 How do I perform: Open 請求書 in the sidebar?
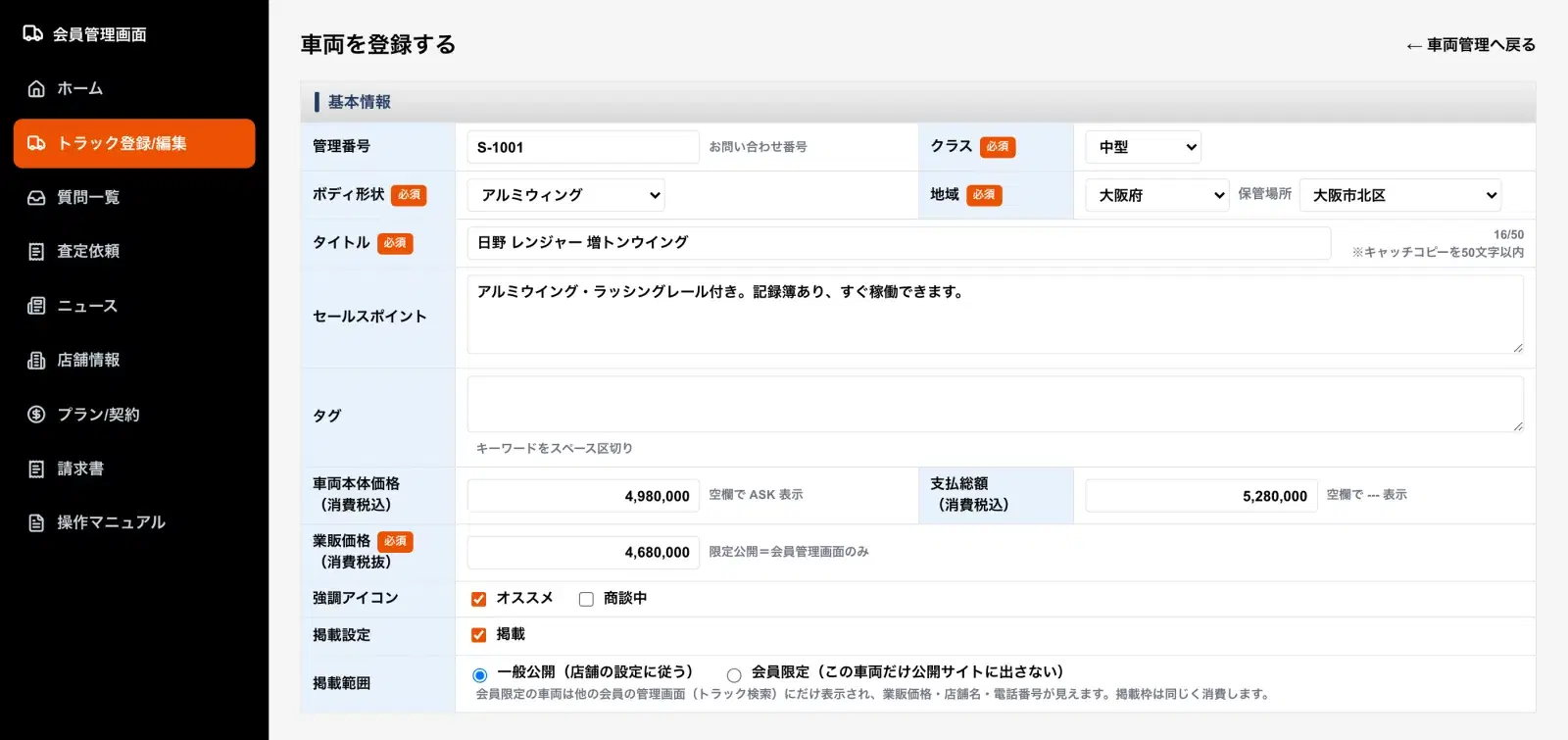pos(134,469)
